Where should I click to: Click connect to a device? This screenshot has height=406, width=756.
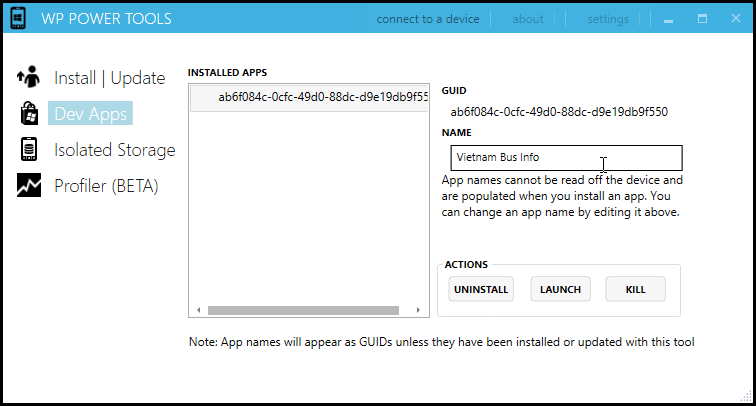tap(427, 19)
